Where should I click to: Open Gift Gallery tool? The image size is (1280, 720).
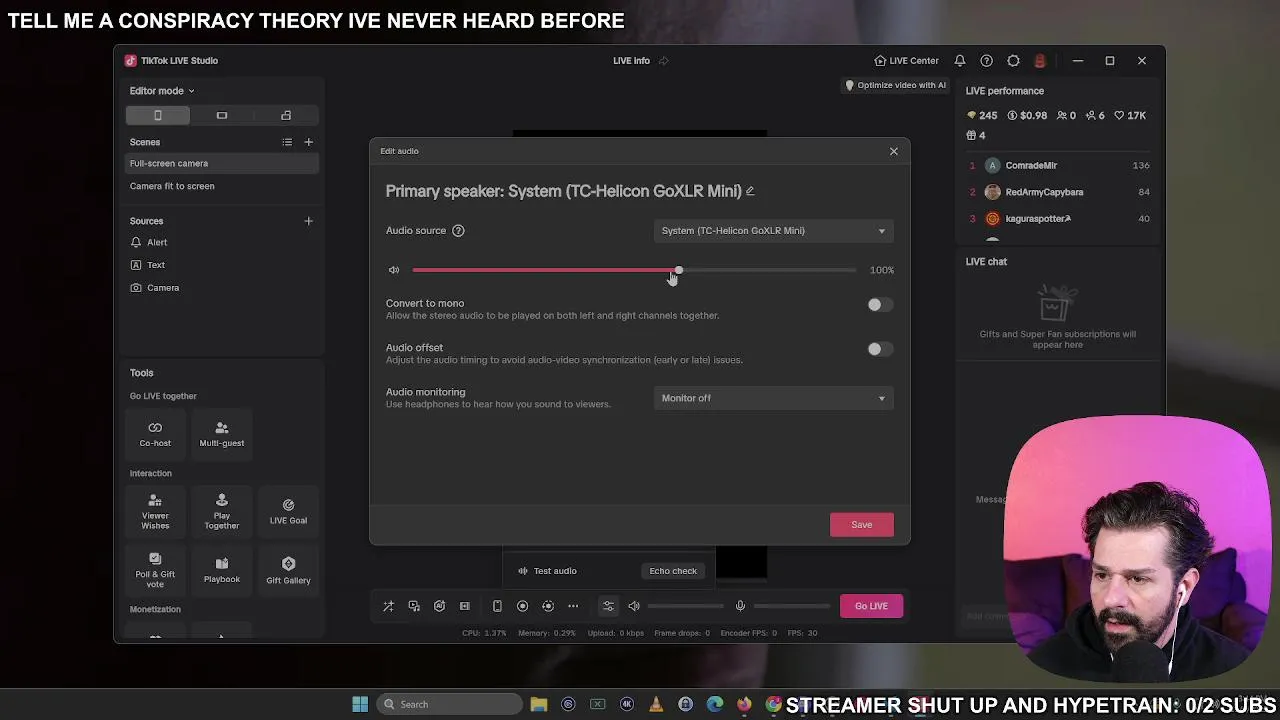pyautogui.click(x=288, y=570)
